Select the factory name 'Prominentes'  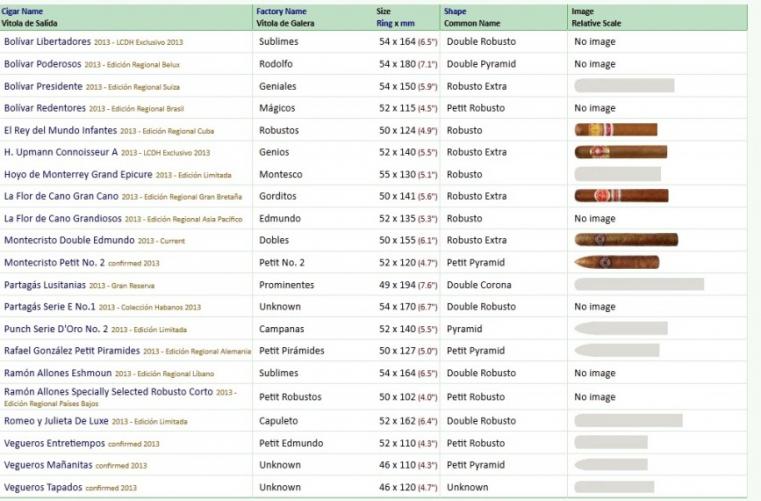286,285
